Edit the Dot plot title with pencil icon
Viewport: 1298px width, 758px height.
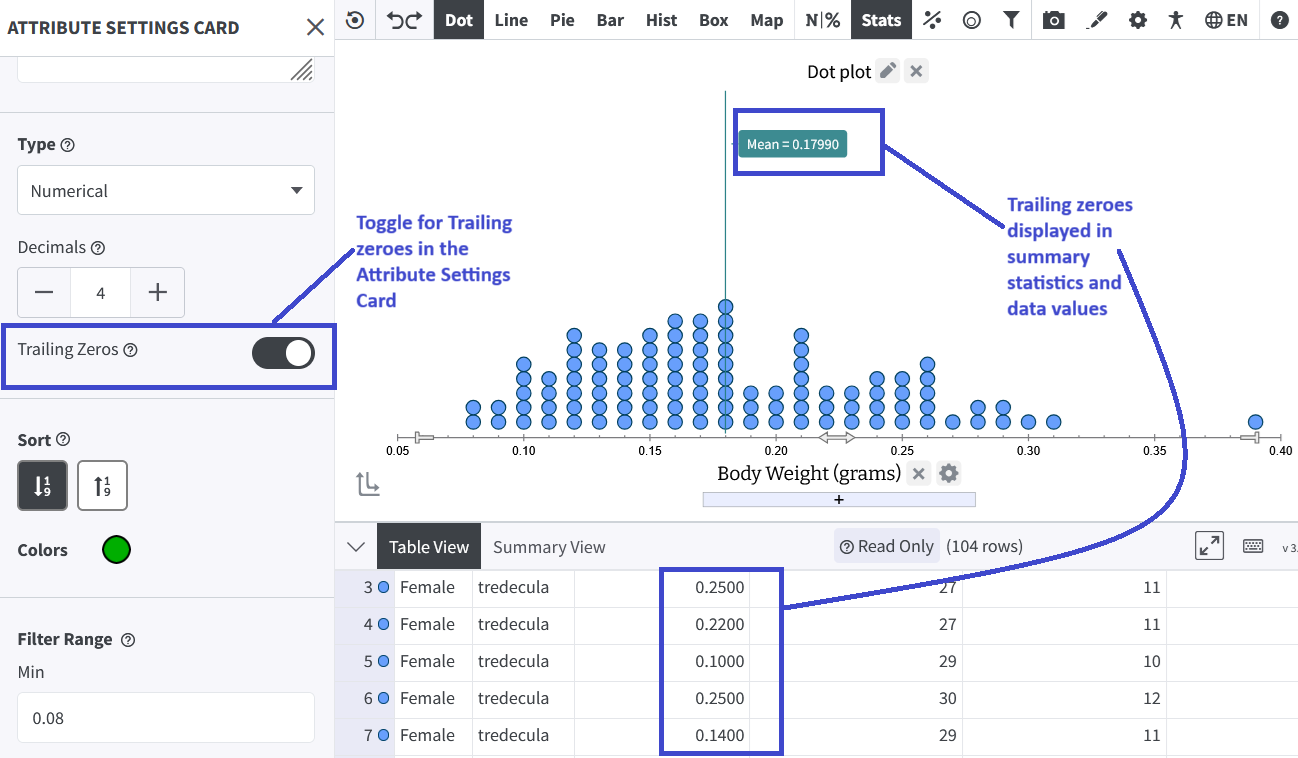887,71
